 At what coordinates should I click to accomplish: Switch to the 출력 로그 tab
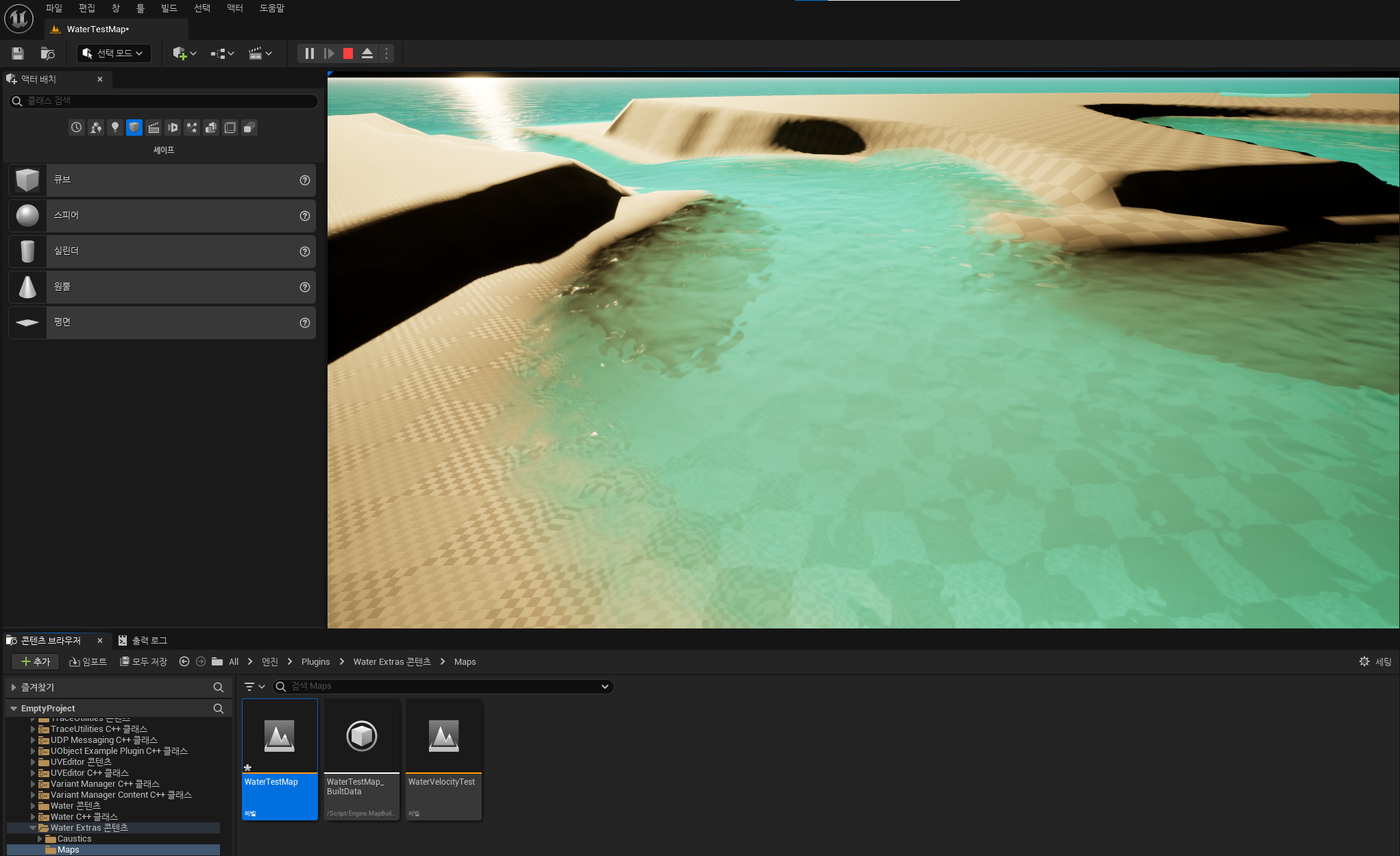click(143, 640)
